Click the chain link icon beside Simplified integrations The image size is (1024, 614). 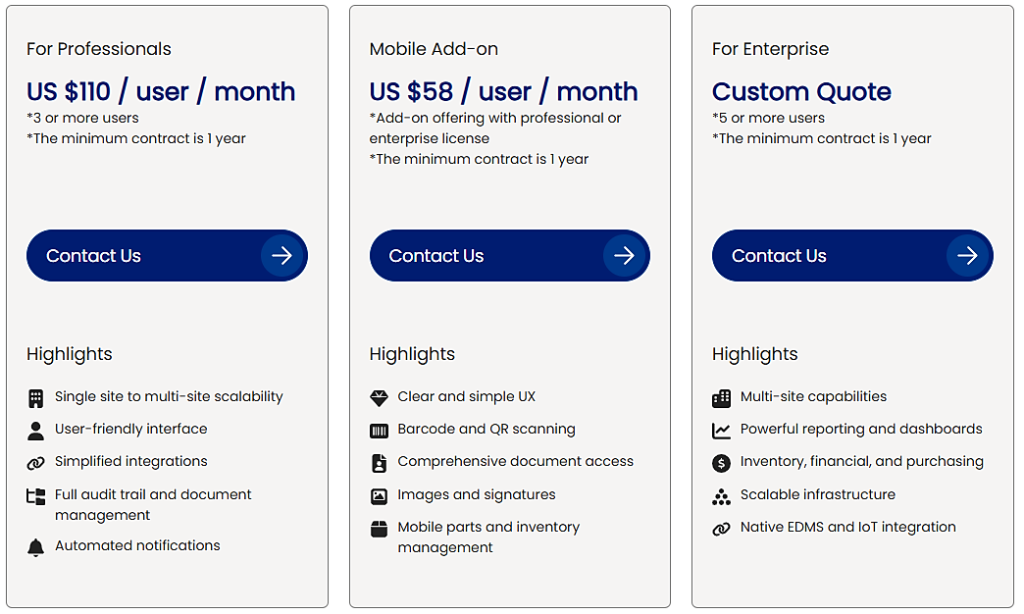[x=36, y=462]
